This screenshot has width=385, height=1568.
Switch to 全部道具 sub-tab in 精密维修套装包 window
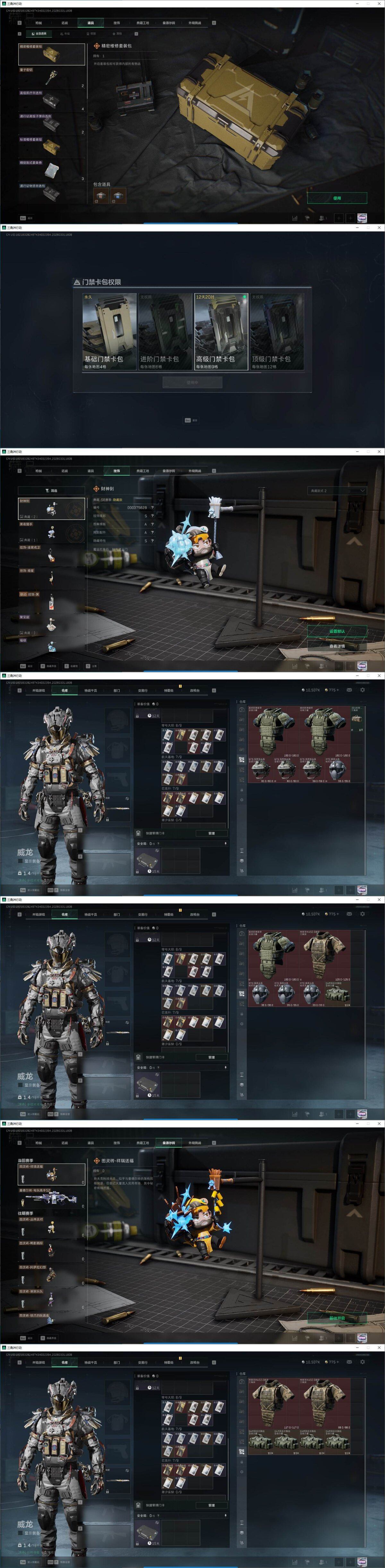point(39,33)
